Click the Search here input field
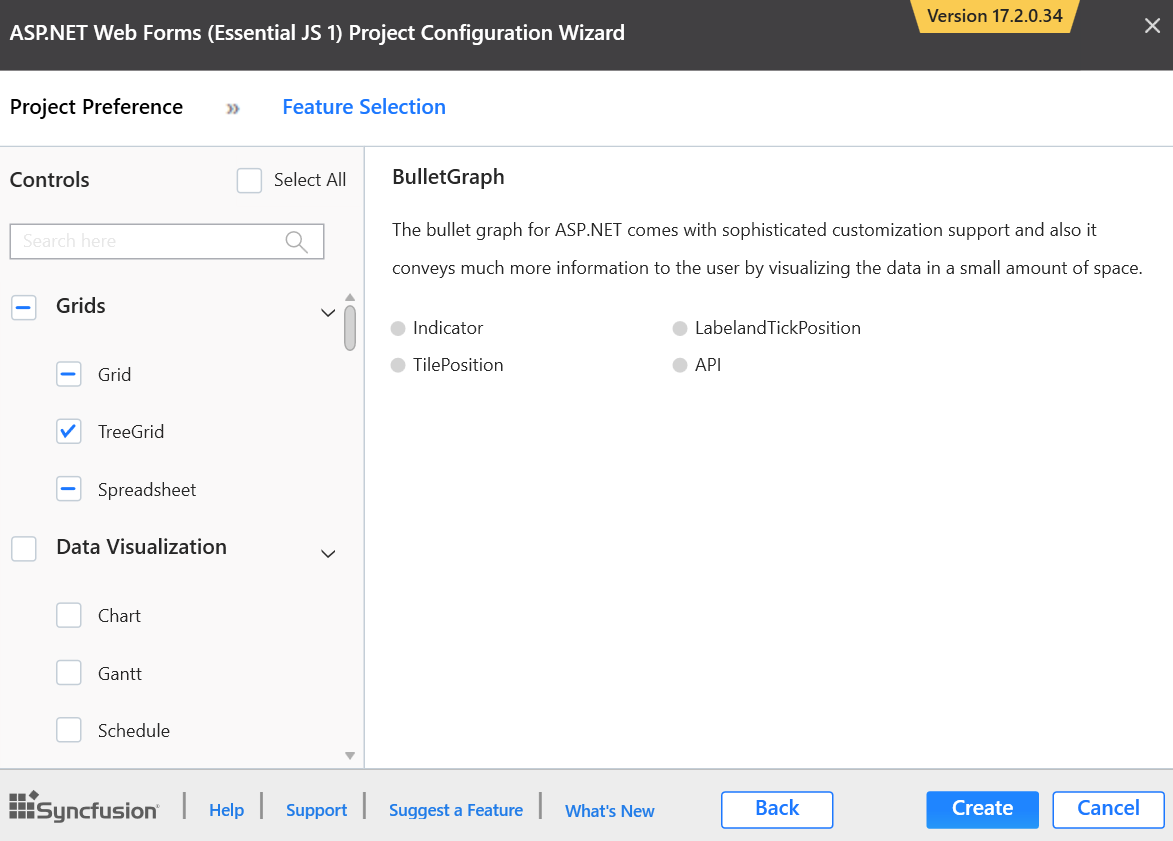 click(167, 242)
